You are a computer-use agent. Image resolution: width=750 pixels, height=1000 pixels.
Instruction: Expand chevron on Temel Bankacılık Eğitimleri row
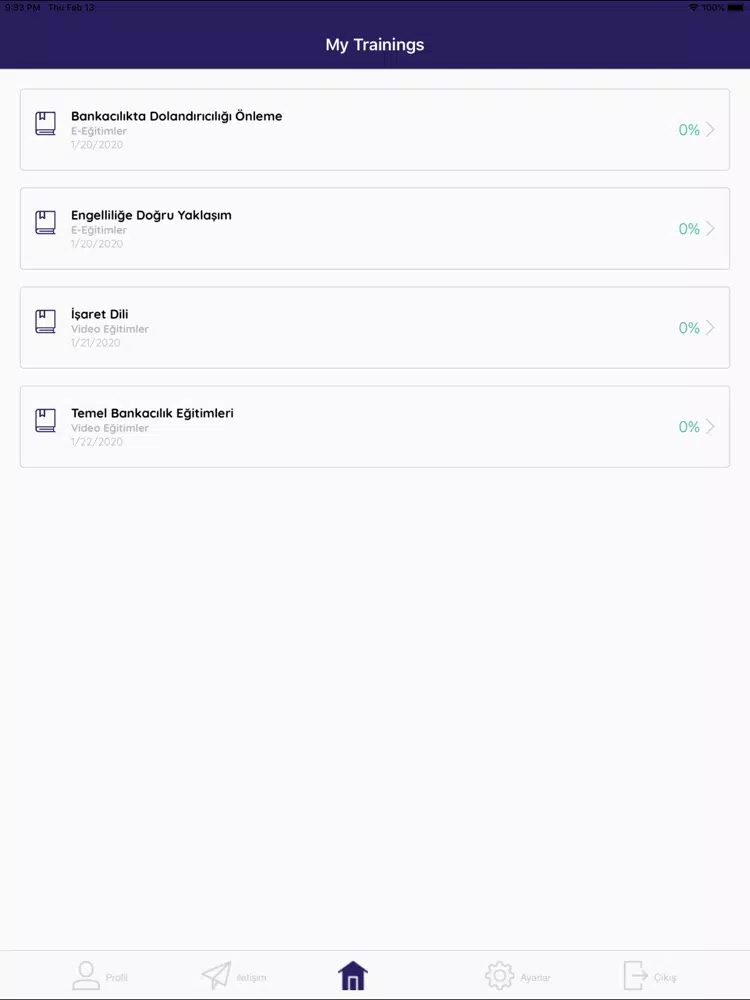tap(710, 426)
